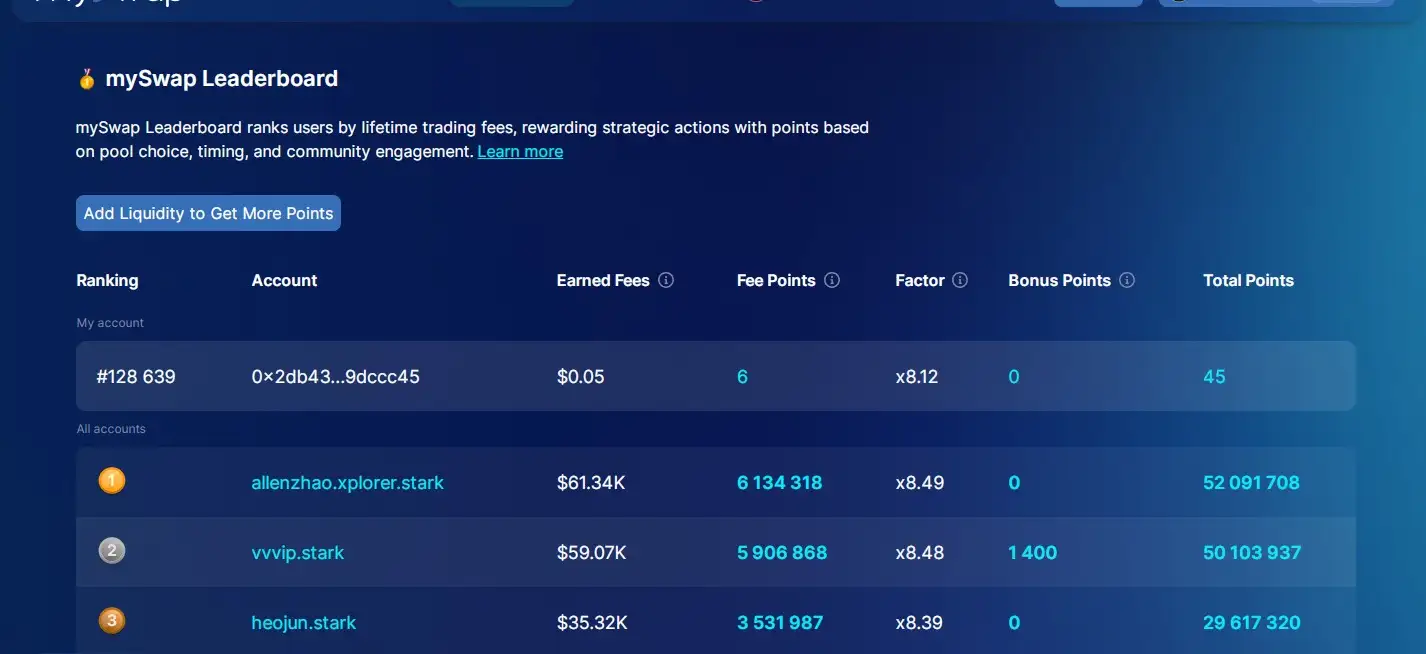Click the bronze third-place medal icon
This screenshot has width=1426, height=654.
click(x=112, y=621)
